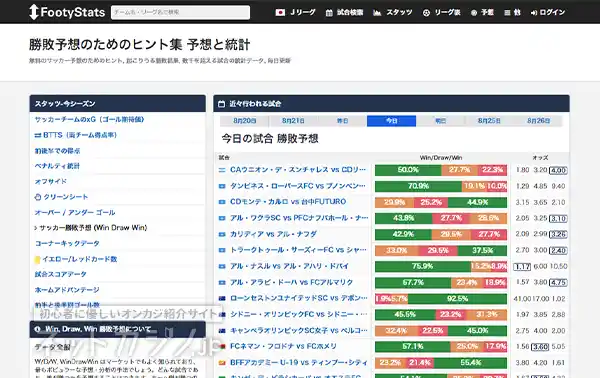This screenshot has width=600, height=378.
Task: Click calendar icon beside 近々行われる試合
Action: pos(222,104)
